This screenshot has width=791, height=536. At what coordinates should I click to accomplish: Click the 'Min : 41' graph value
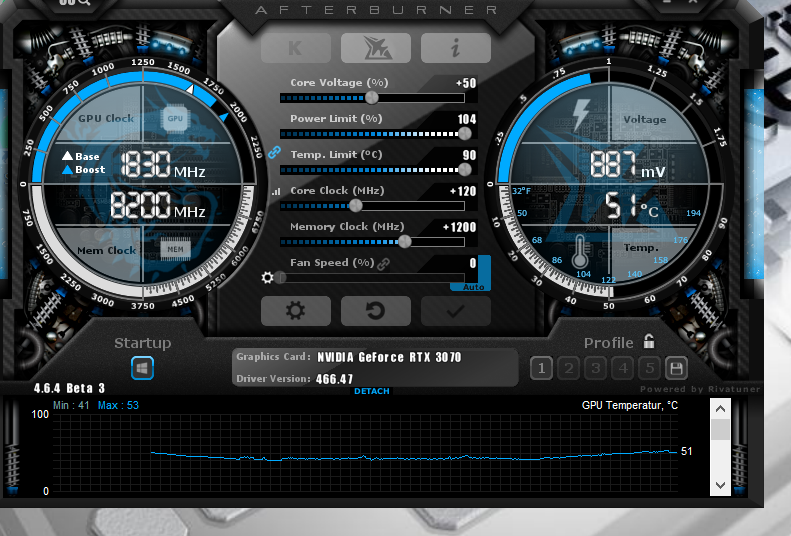click(x=71, y=405)
